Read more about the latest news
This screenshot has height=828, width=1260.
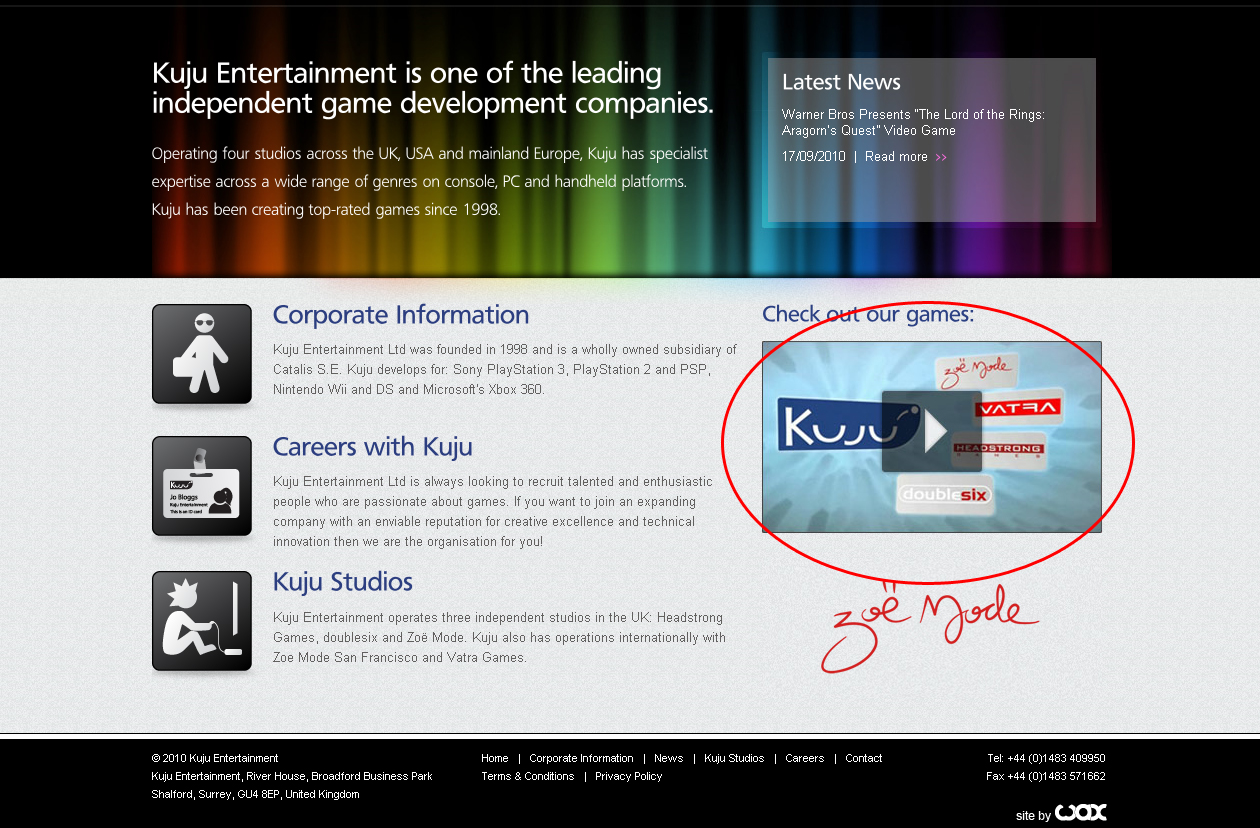click(x=896, y=157)
